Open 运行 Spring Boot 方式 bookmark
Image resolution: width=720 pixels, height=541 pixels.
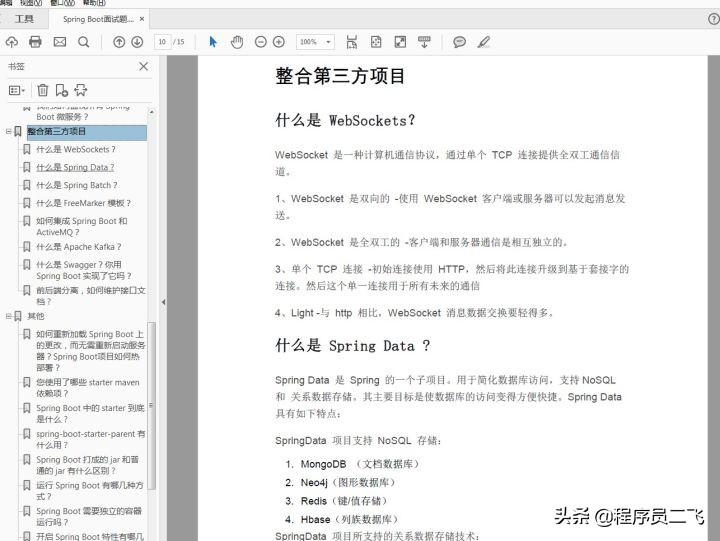point(90,490)
